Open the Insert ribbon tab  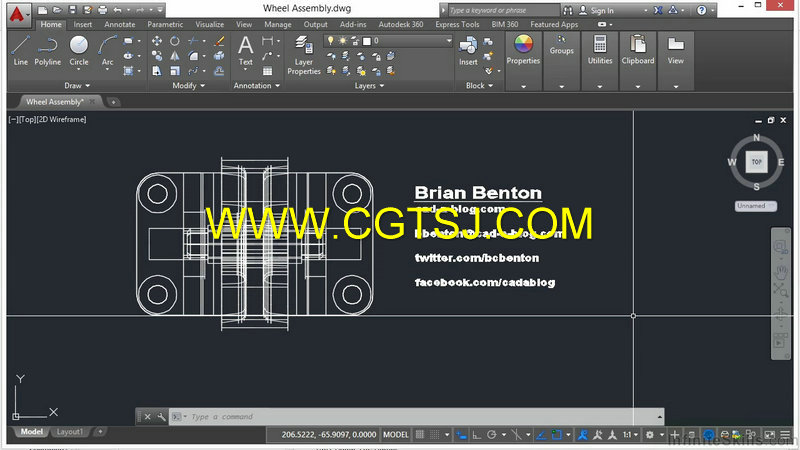[83, 24]
